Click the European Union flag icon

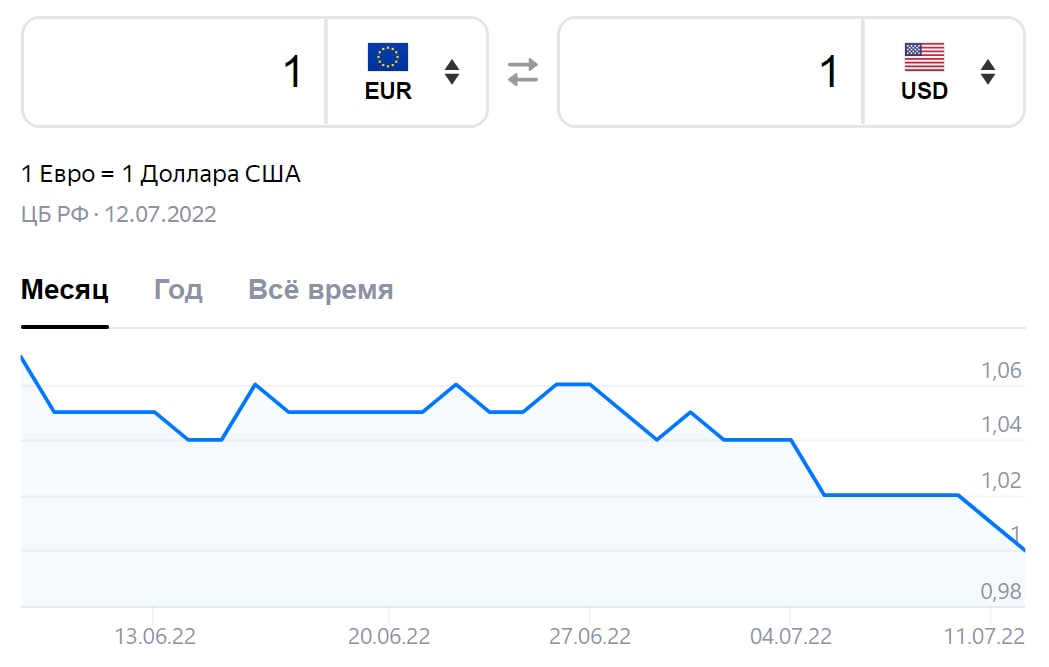pos(388,57)
